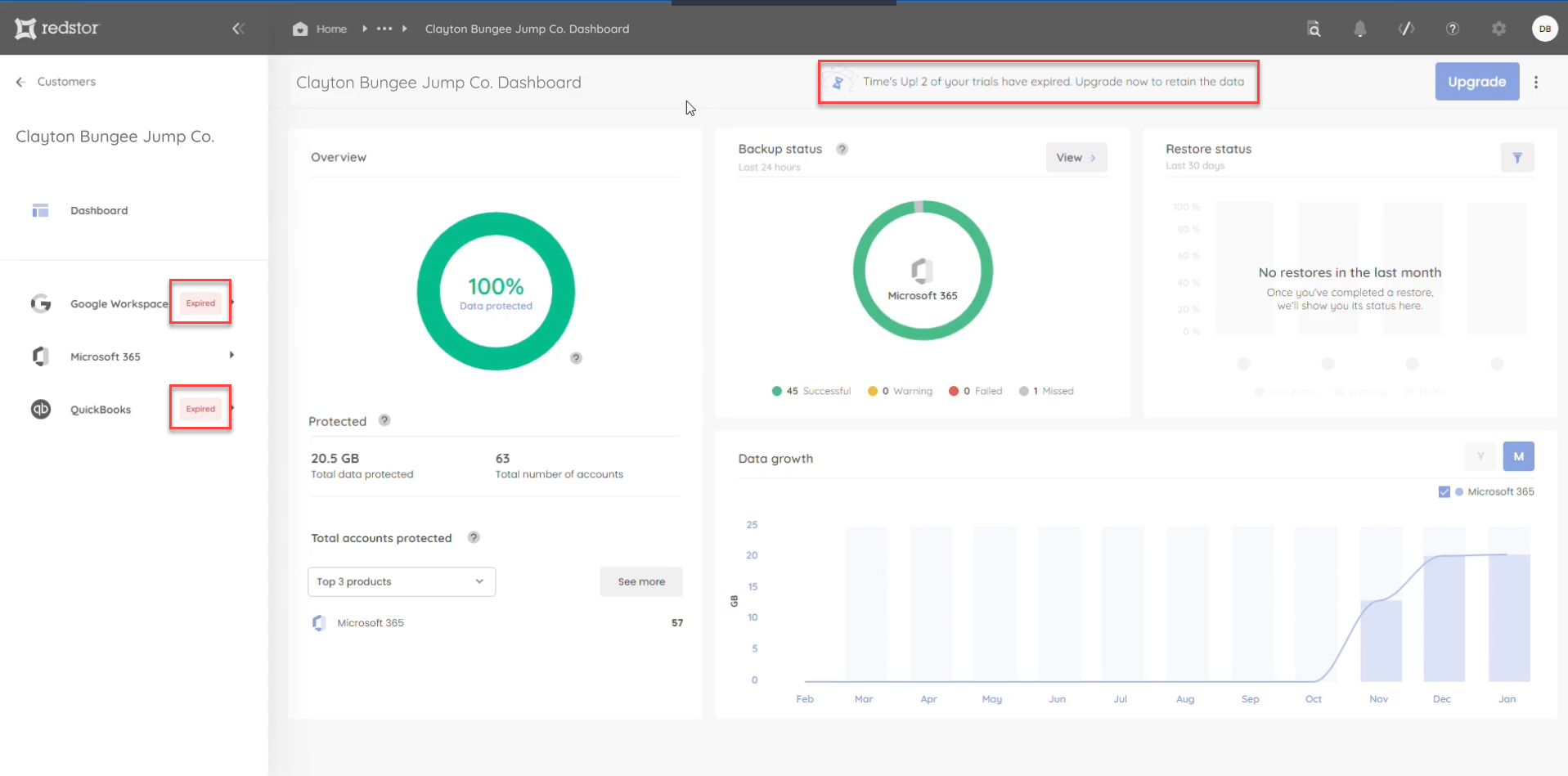Viewport: 1568px width, 776px height.
Task: Expand the QuickBooks sidebar arrow
Action: 233,408
